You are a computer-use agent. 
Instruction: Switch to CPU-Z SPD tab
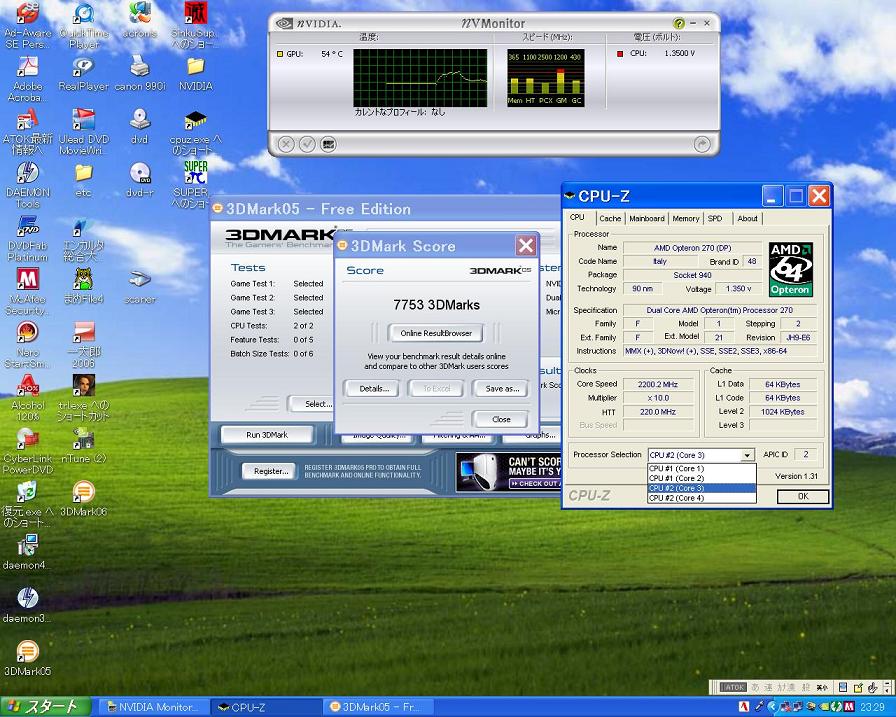click(715, 218)
